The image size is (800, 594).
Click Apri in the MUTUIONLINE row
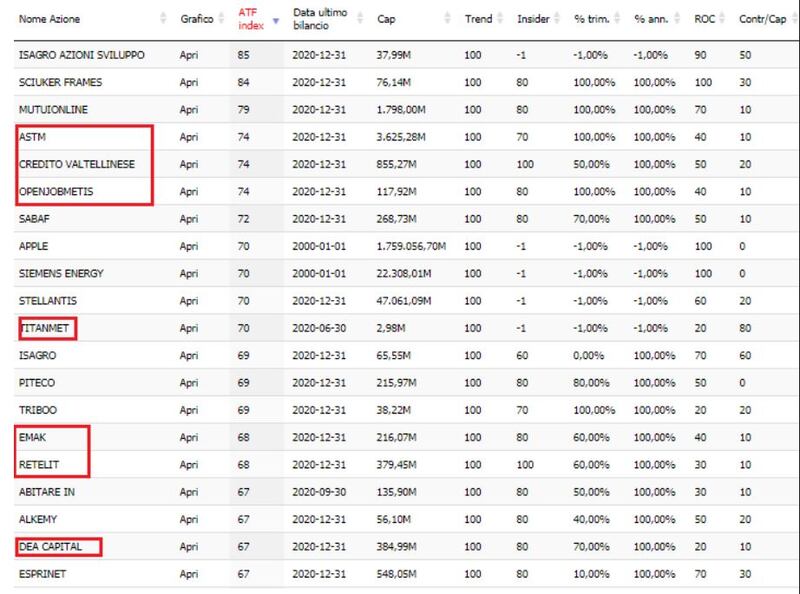tap(189, 110)
